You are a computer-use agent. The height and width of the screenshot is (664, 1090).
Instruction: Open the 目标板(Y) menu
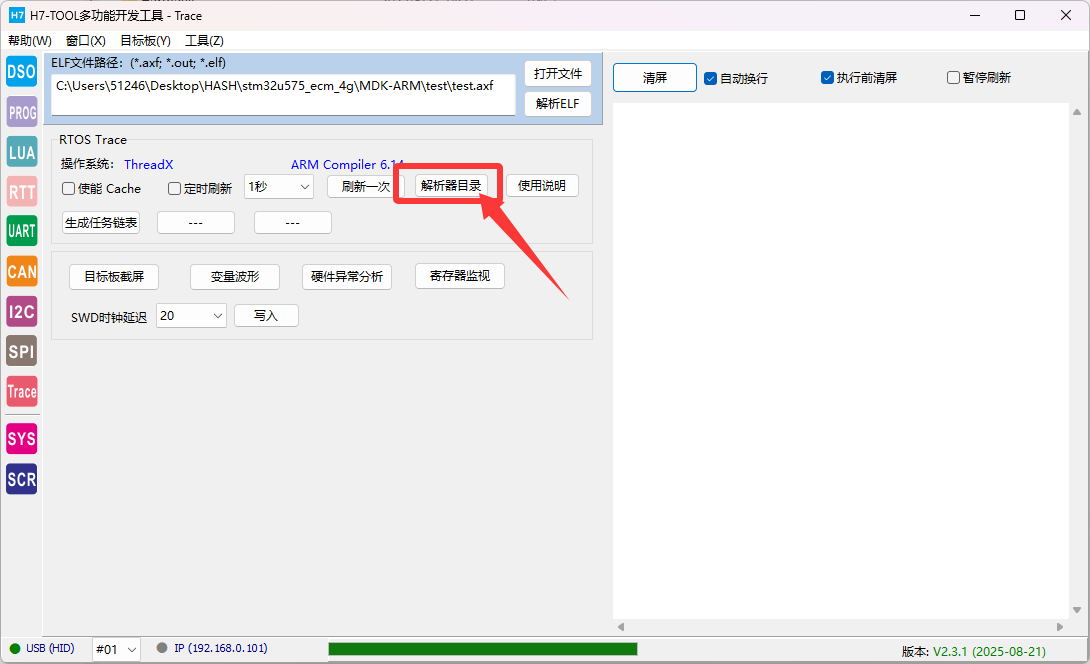145,41
